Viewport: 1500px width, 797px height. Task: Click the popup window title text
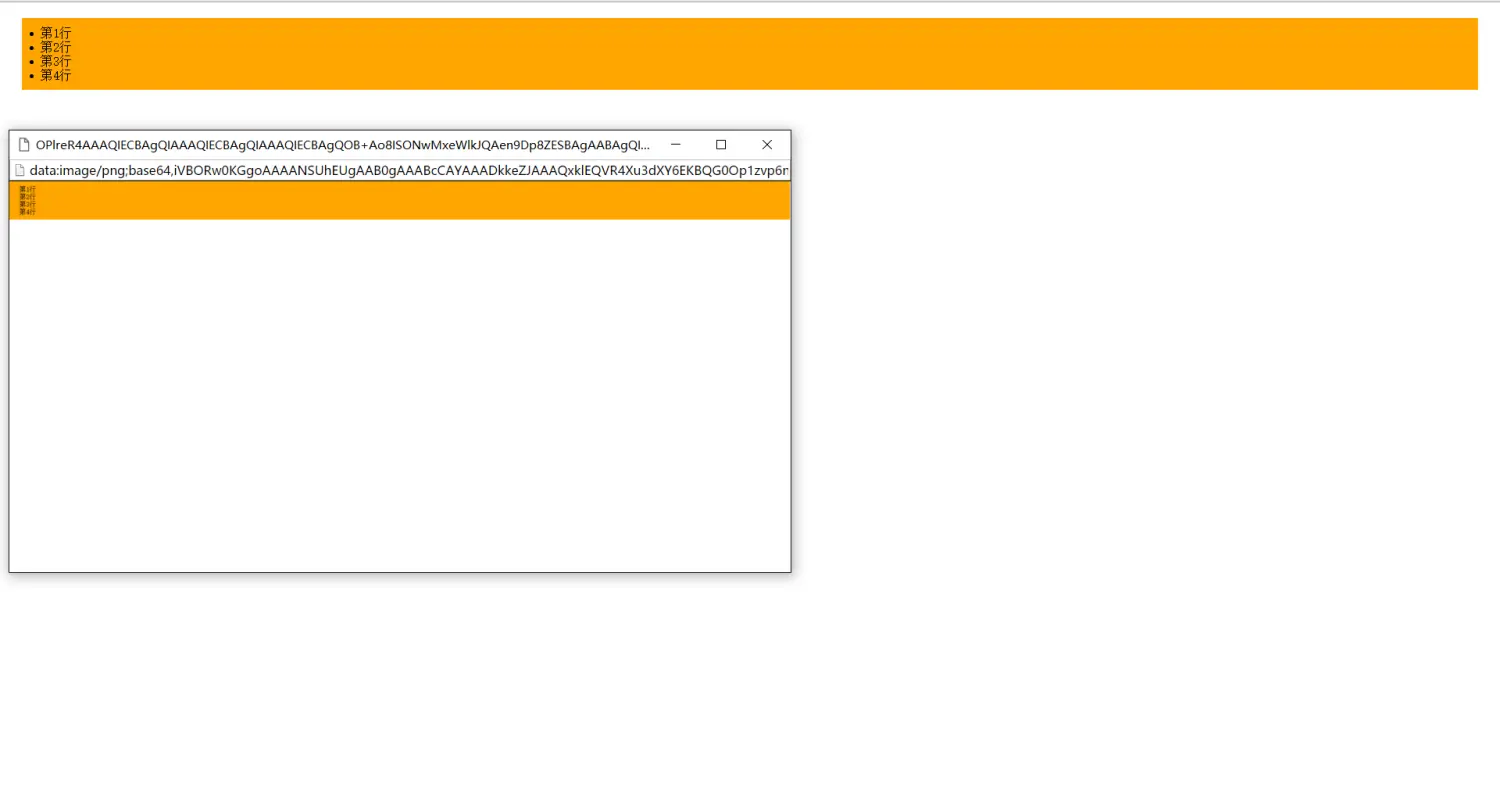click(343, 145)
